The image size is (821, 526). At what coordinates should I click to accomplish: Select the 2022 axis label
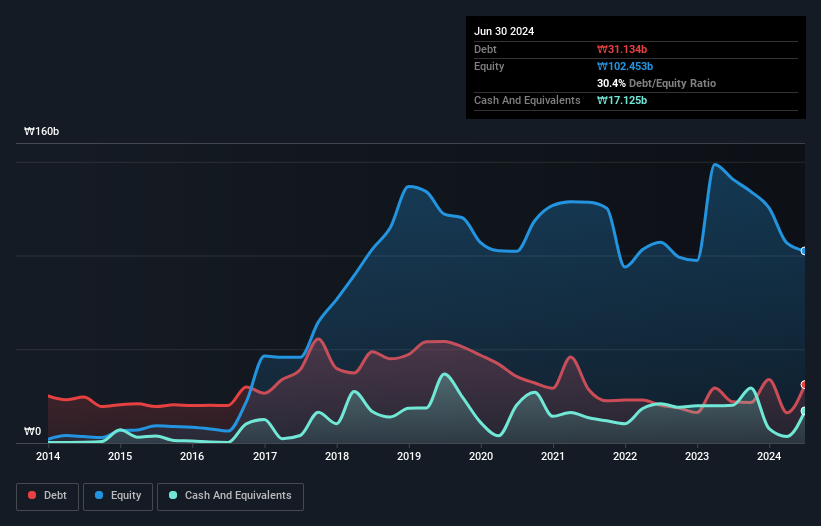(625, 456)
